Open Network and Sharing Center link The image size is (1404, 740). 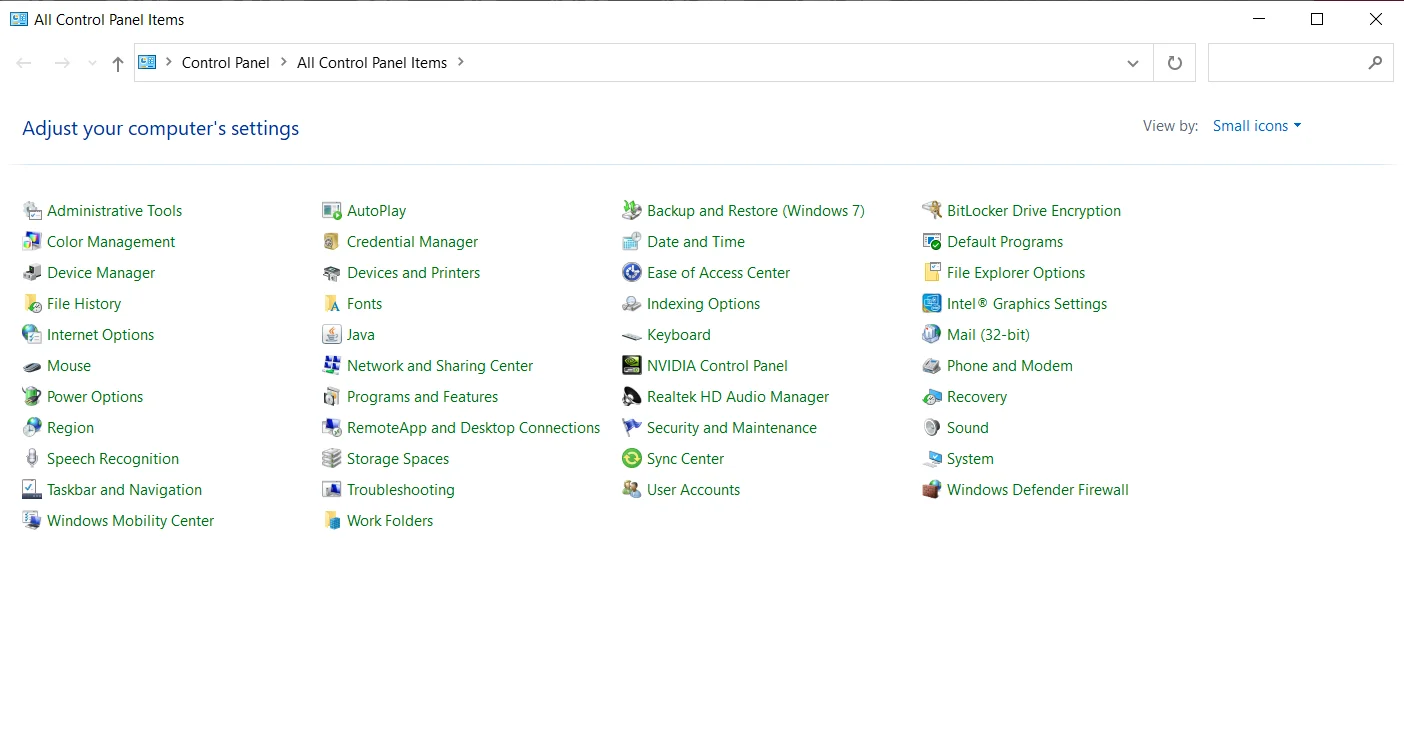tap(439, 366)
